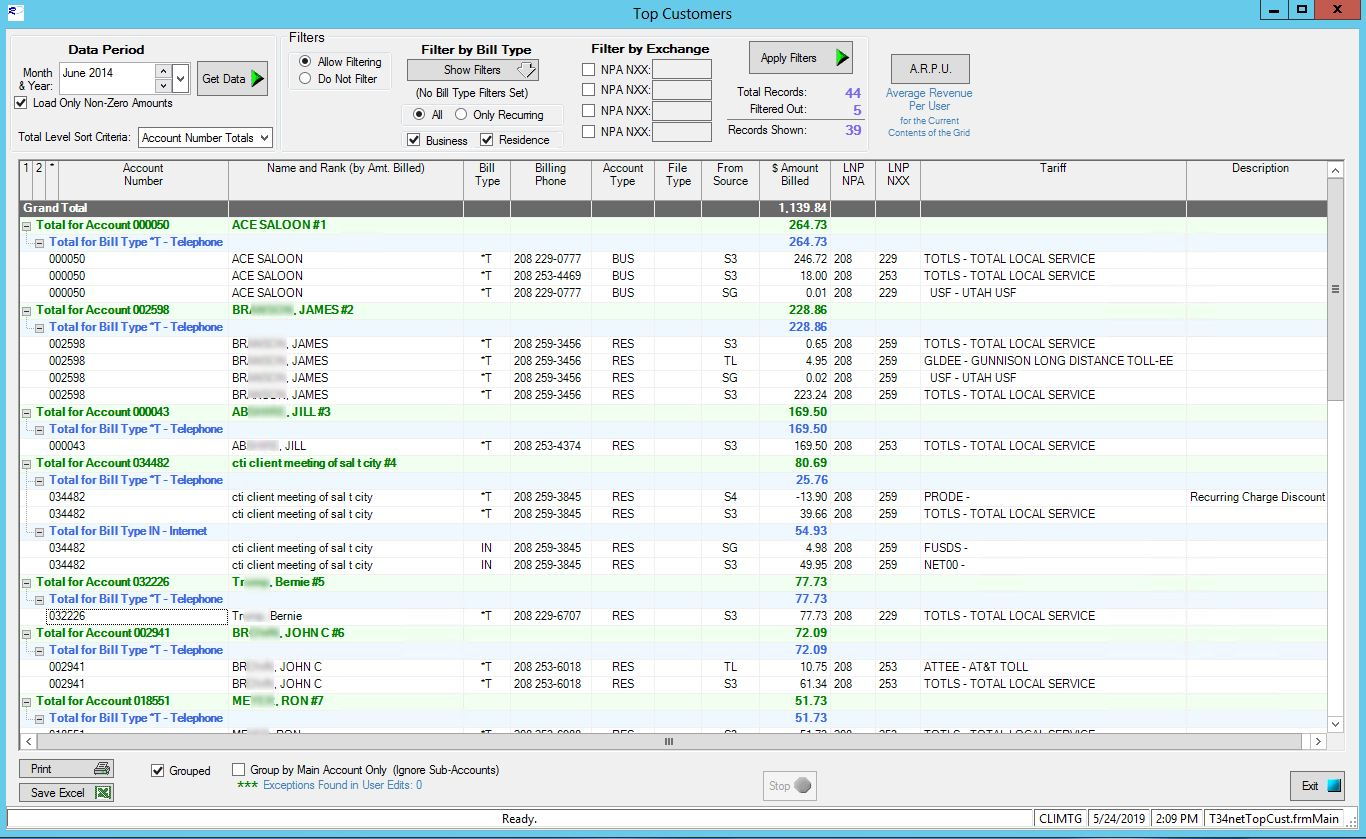Collapse Total for Account 018551 group
Screen dimensions: 1366x839
pos(27,701)
